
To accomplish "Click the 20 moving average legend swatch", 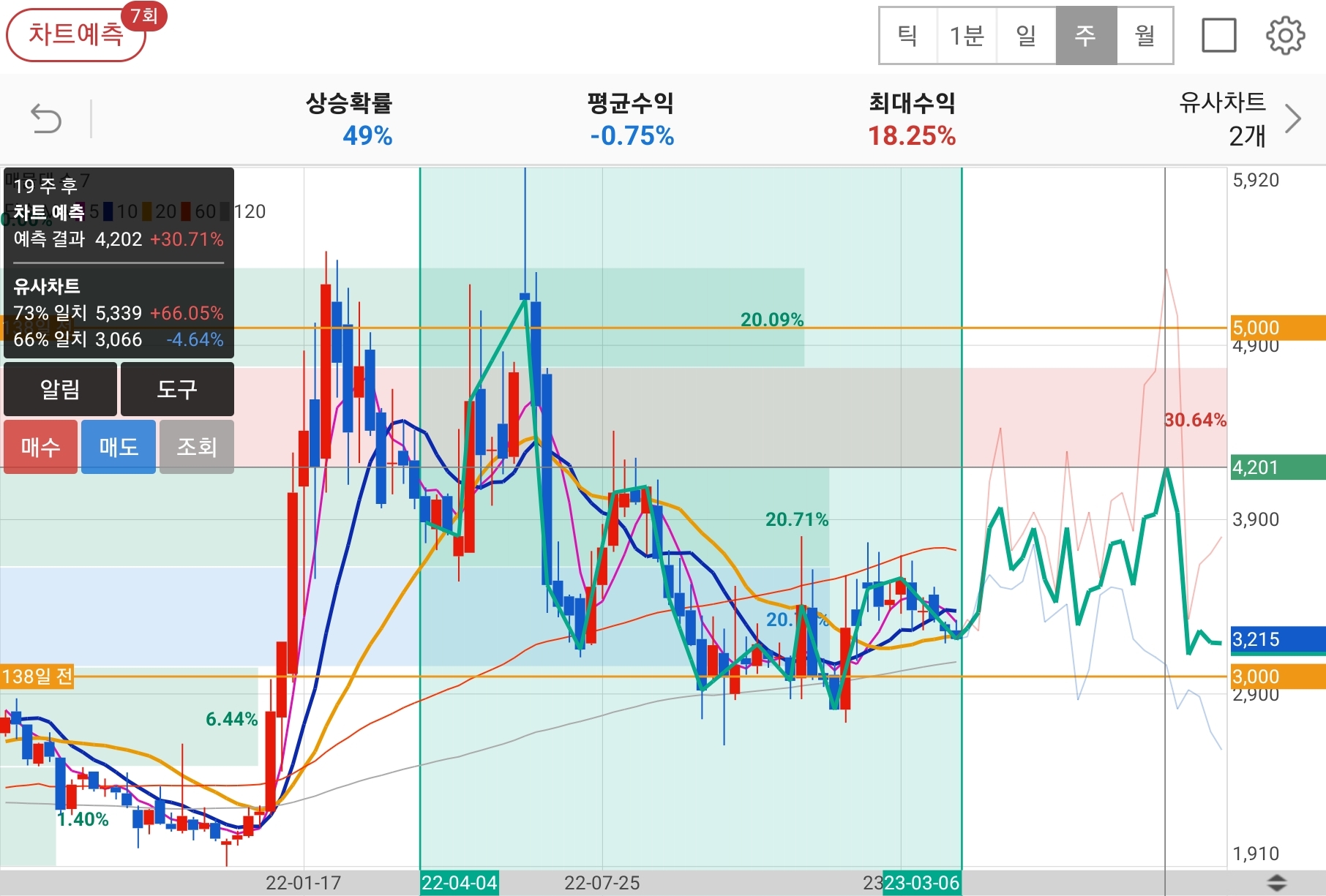I will pos(147,211).
